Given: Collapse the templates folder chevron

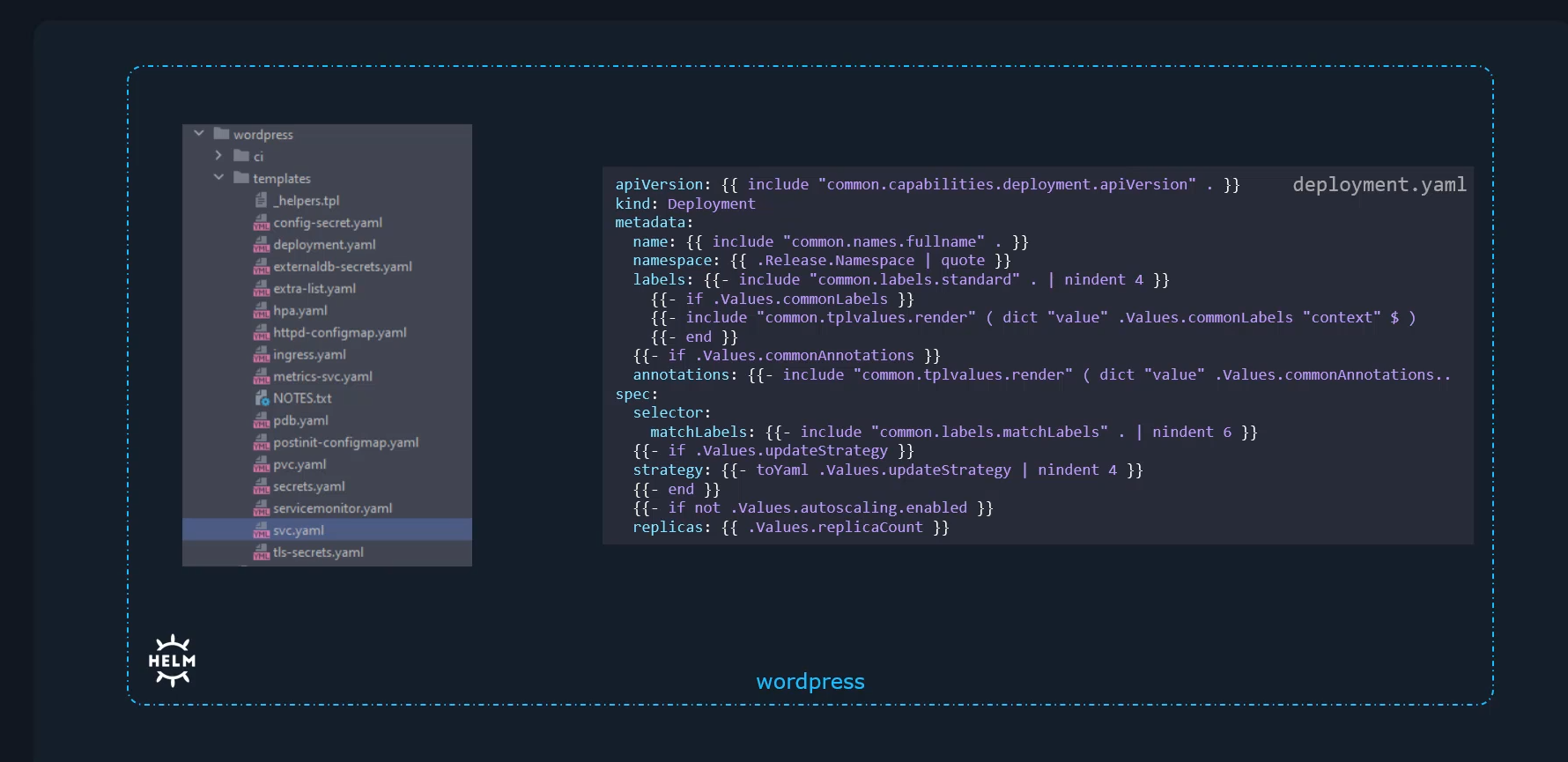Looking at the screenshot, I should click(218, 178).
